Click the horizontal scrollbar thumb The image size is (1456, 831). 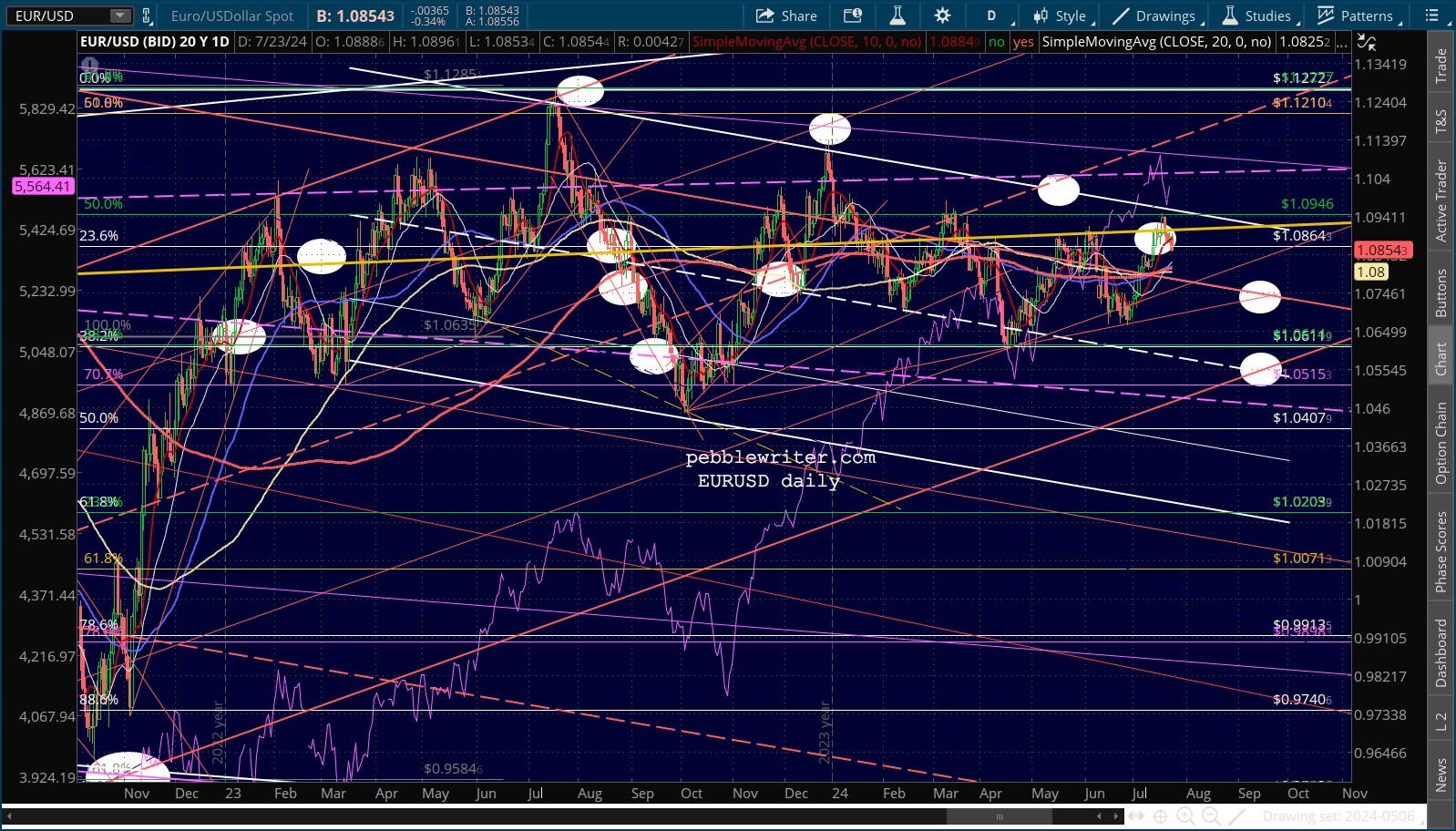pyautogui.click(x=1000, y=816)
